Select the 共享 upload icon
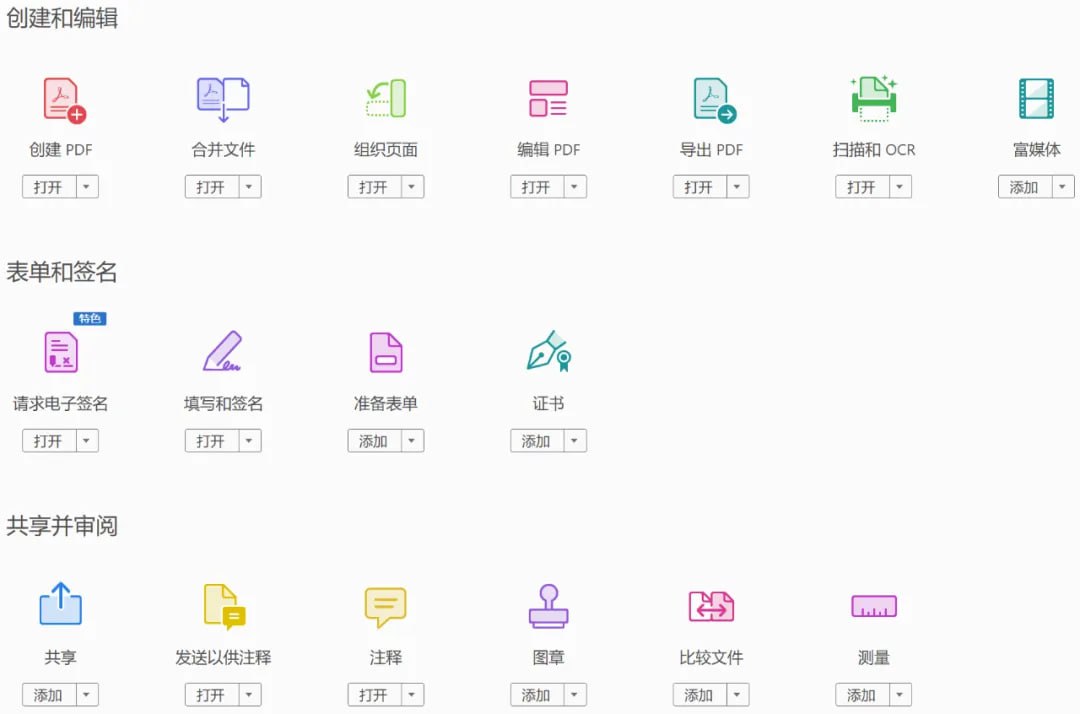 tap(61, 604)
